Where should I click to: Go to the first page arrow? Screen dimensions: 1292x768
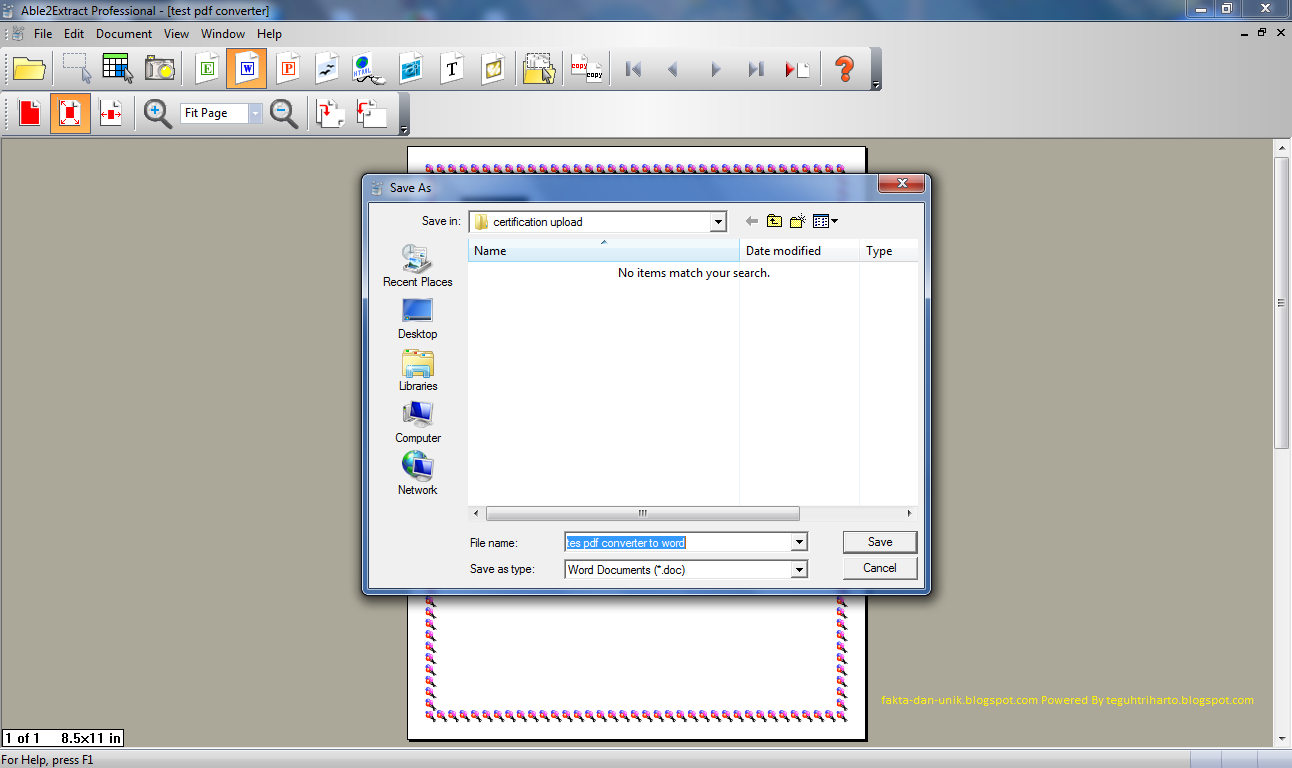click(x=632, y=69)
